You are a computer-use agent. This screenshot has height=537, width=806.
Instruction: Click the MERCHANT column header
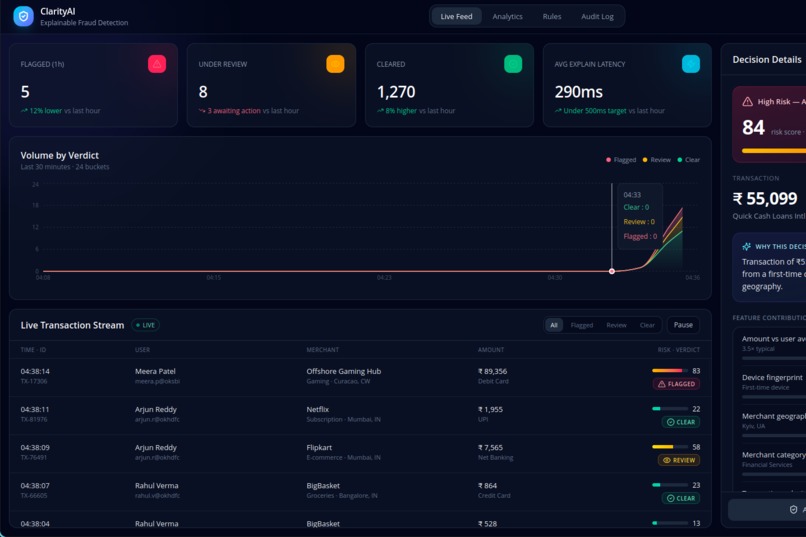click(x=322, y=349)
